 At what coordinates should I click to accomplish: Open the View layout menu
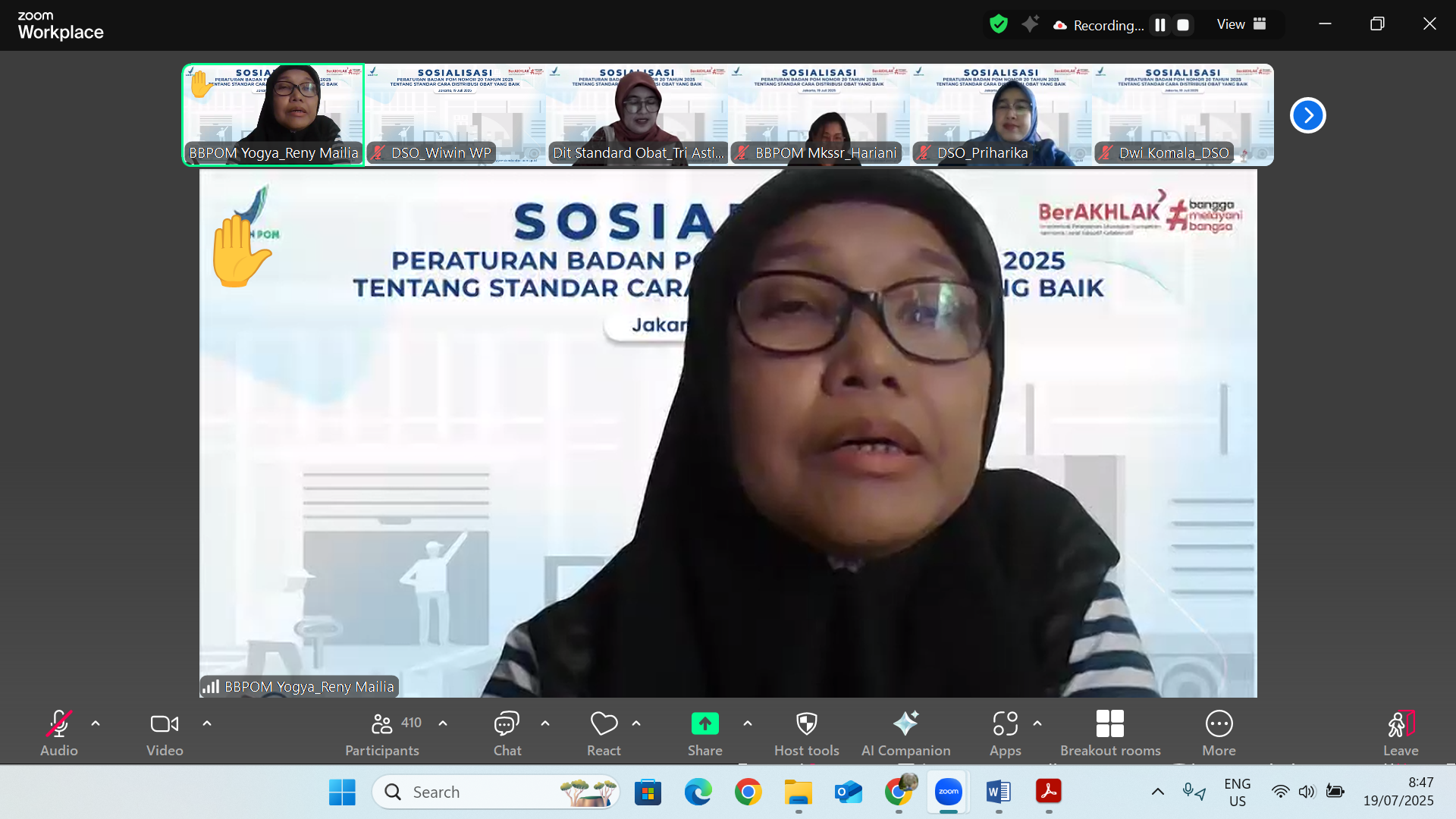(1241, 24)
